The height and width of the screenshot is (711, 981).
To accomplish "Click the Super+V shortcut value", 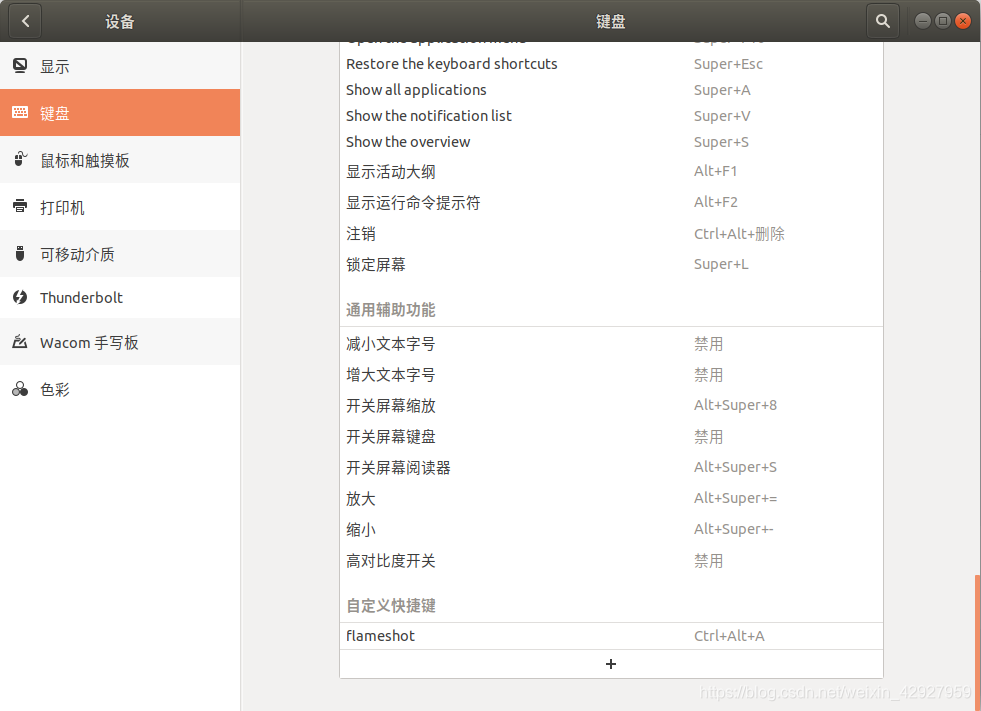I will (722, 116).
